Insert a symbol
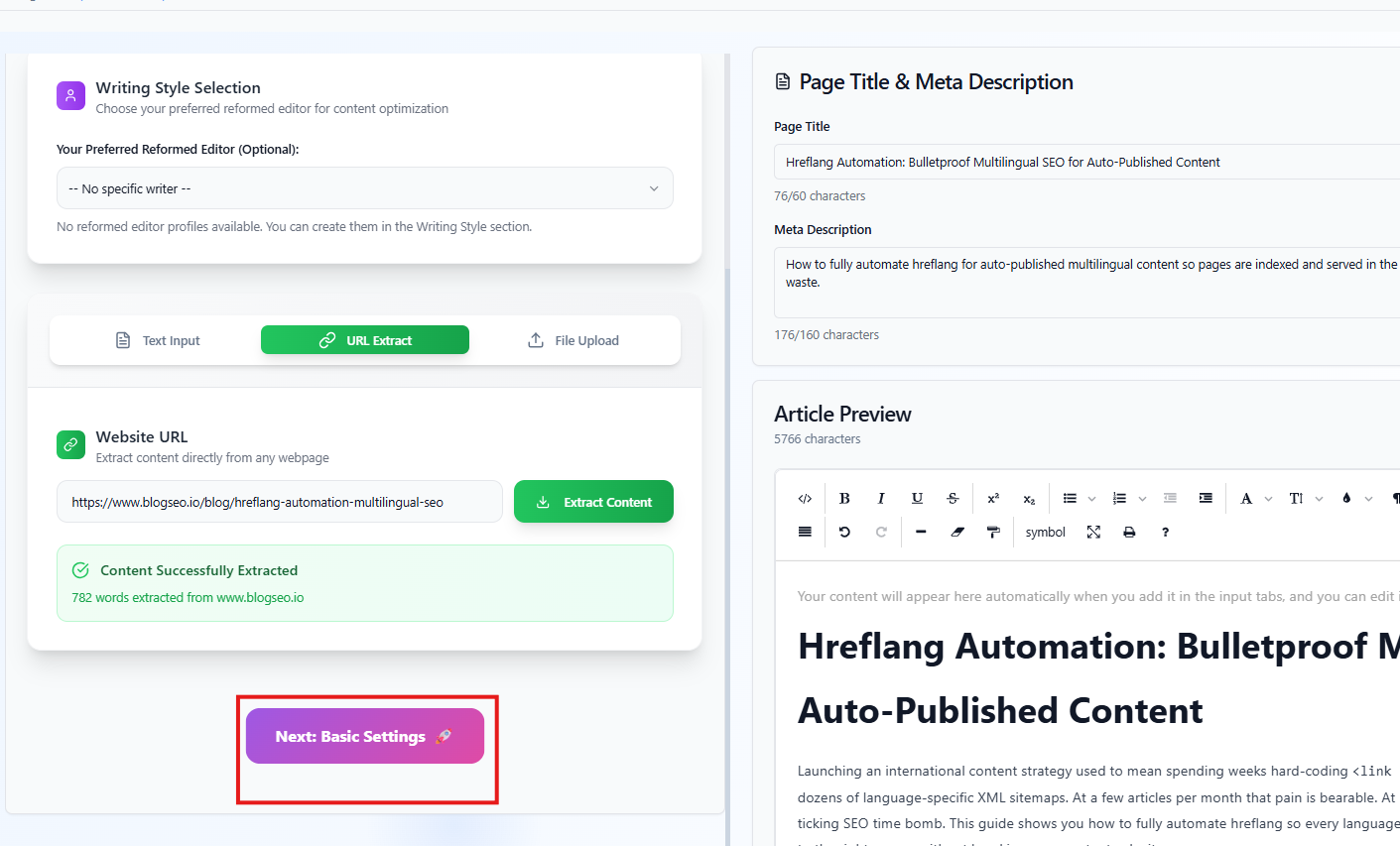The height and width of the screenshot is (846, 1400). point(1046,533)
